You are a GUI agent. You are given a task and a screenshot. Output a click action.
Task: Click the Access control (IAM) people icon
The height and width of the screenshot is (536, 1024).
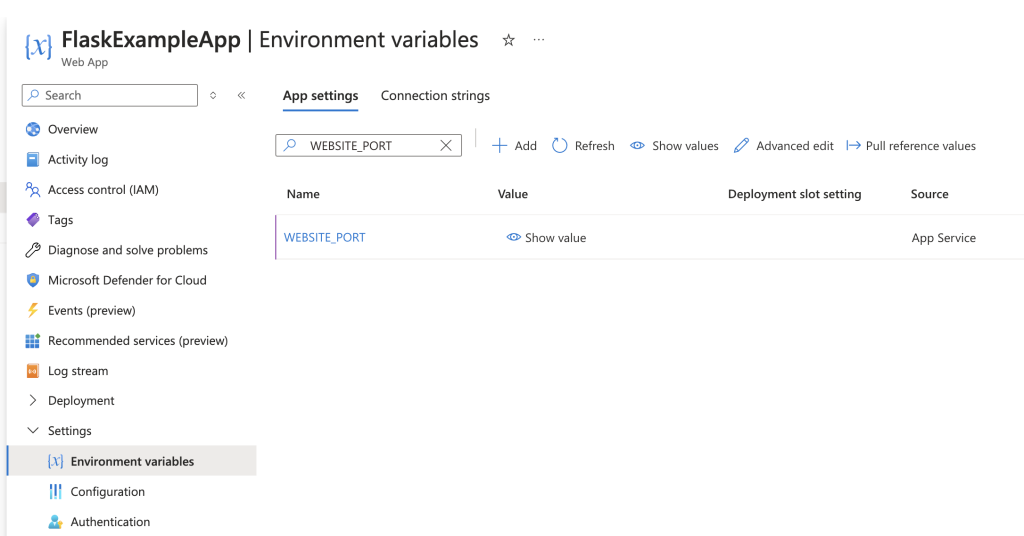coord(33,190)
